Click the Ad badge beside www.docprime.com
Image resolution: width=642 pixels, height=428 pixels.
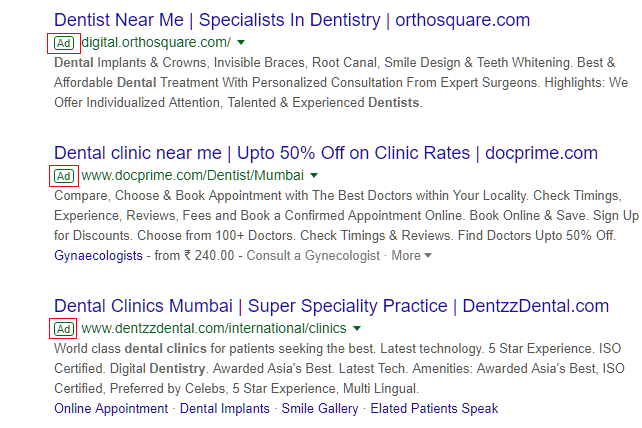tap(64, 176)
